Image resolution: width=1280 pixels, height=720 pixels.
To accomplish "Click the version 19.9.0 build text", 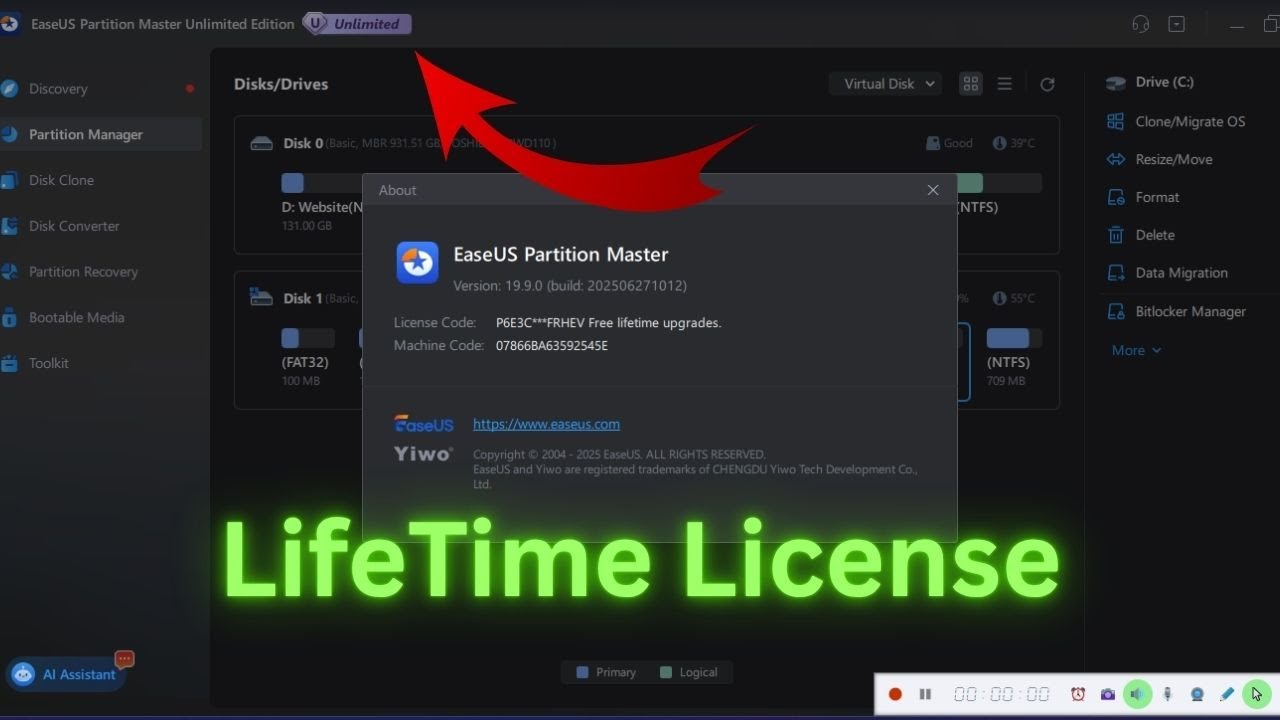I will [570, 286].
